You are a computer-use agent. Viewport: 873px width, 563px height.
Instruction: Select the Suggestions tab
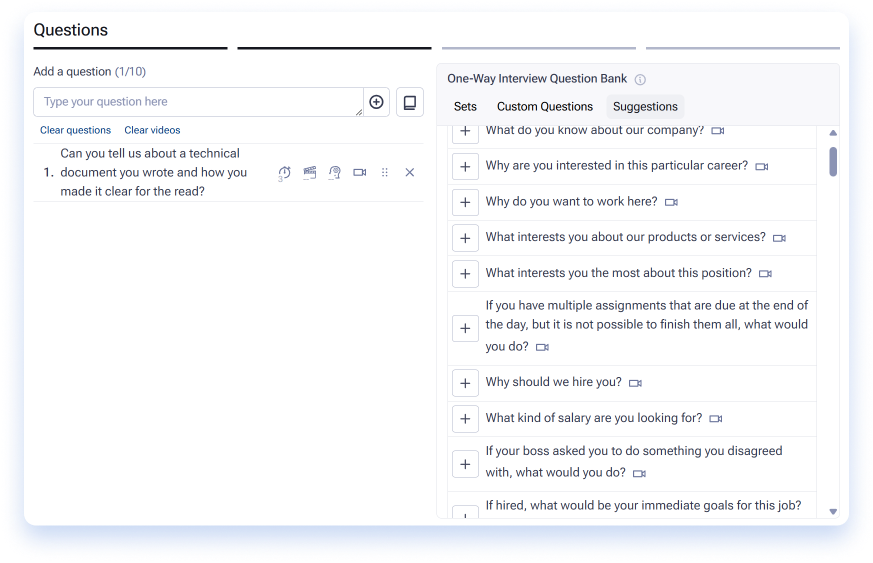pos(645,106)
